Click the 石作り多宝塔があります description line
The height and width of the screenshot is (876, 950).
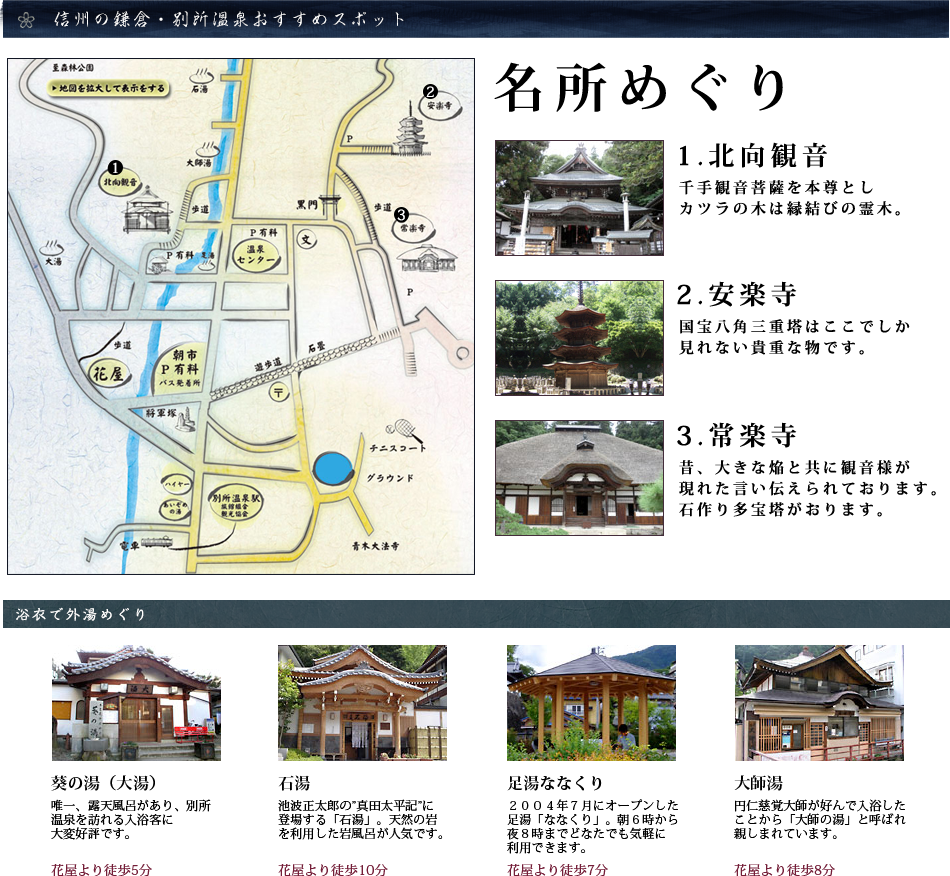point(782,510)
